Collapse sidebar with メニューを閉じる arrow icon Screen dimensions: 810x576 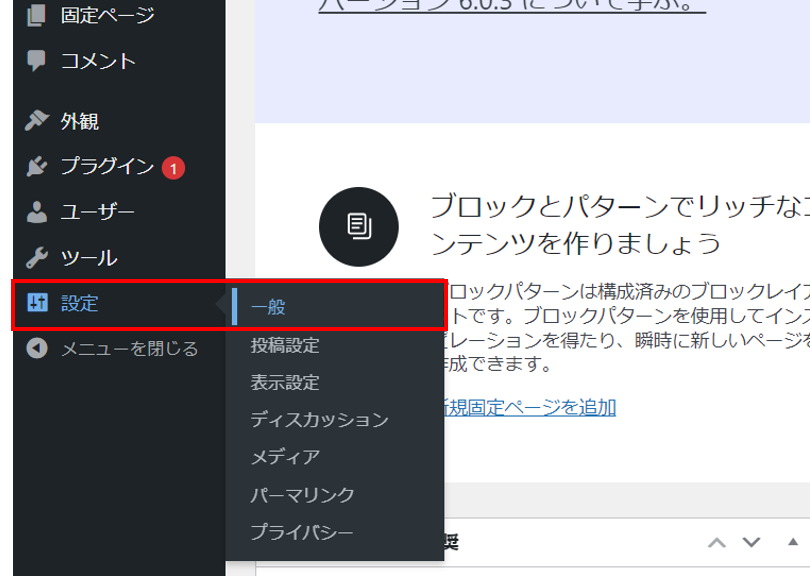click(x=37, y=349)
